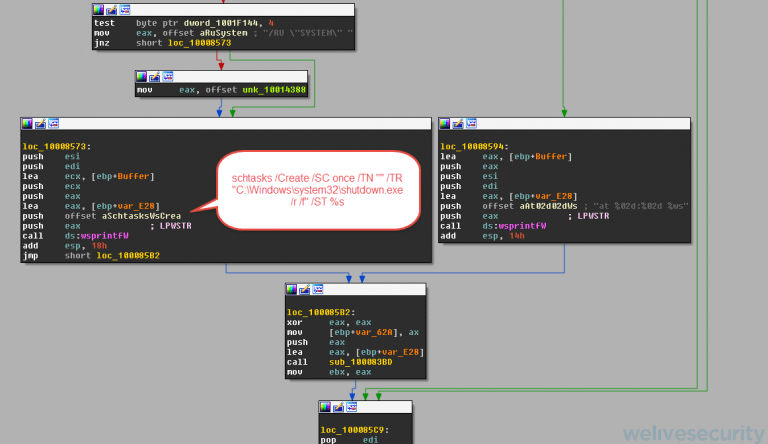Click the pencil edit icon on the unk_10014388 node
Viewport: 768px width, 444px height.
(154, 76)
